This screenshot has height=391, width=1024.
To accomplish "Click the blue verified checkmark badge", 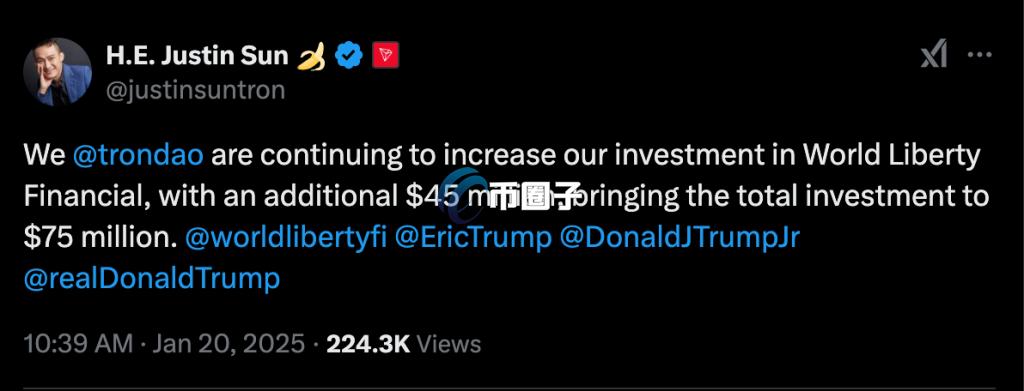I will pos(349,57).
